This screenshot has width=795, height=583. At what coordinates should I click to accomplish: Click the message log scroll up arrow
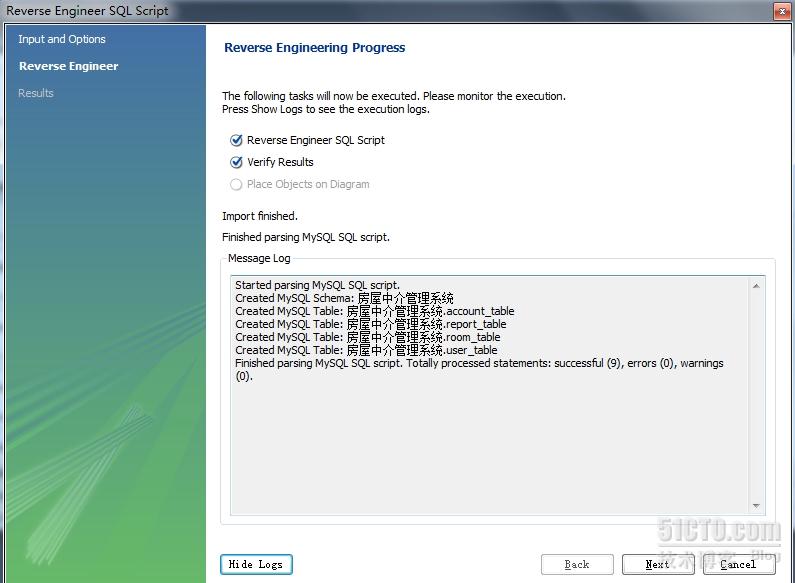756,286
